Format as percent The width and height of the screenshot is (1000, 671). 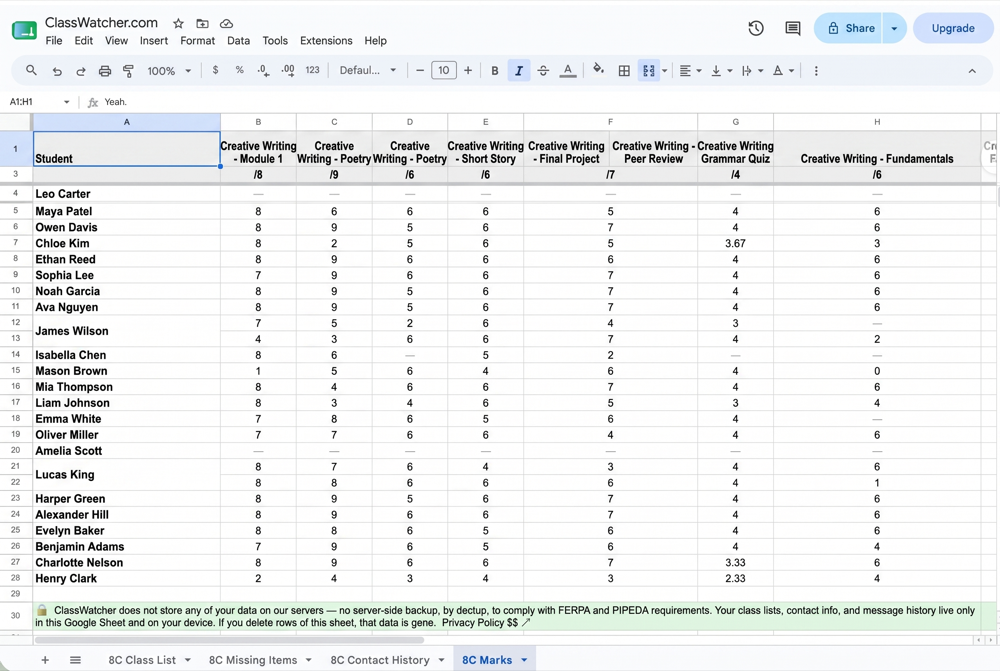(239, 70)
